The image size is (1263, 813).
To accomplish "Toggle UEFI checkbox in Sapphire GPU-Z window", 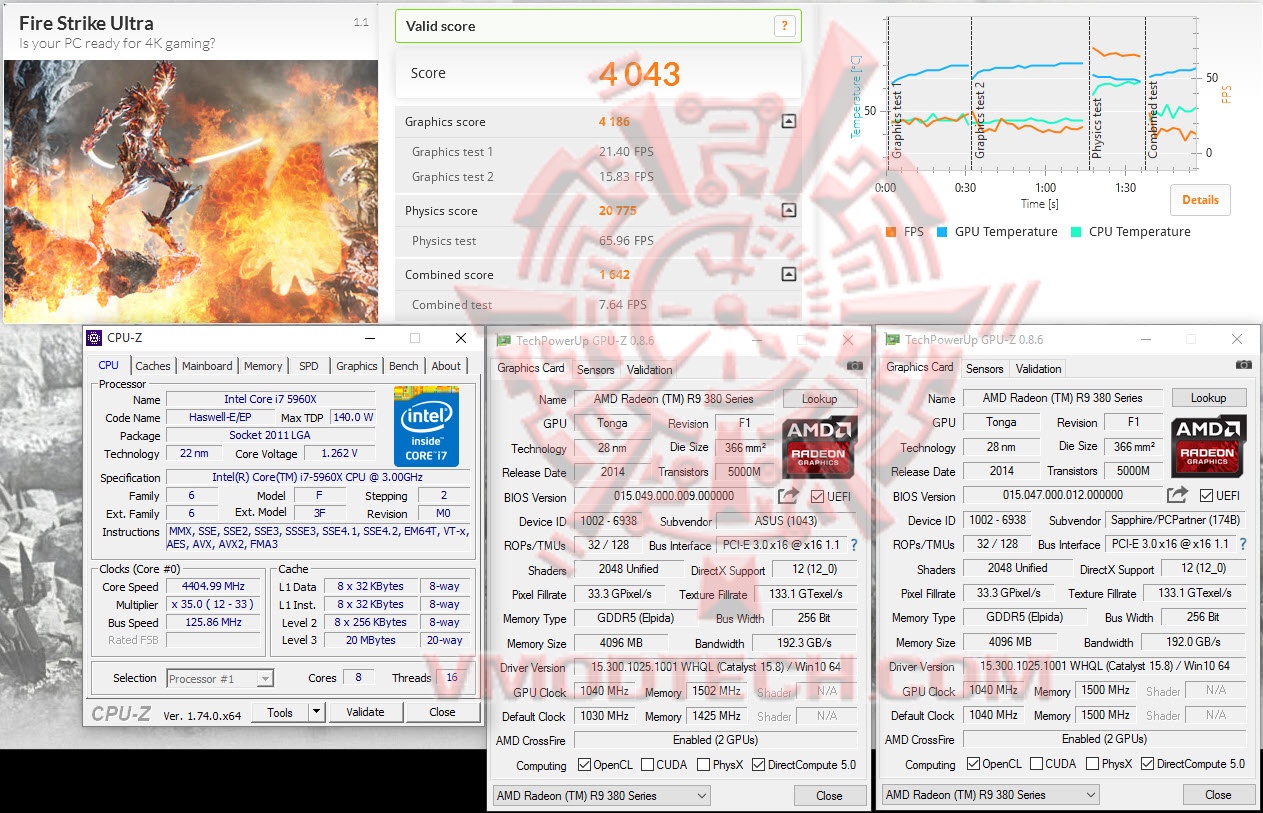I will point(1207,496).
